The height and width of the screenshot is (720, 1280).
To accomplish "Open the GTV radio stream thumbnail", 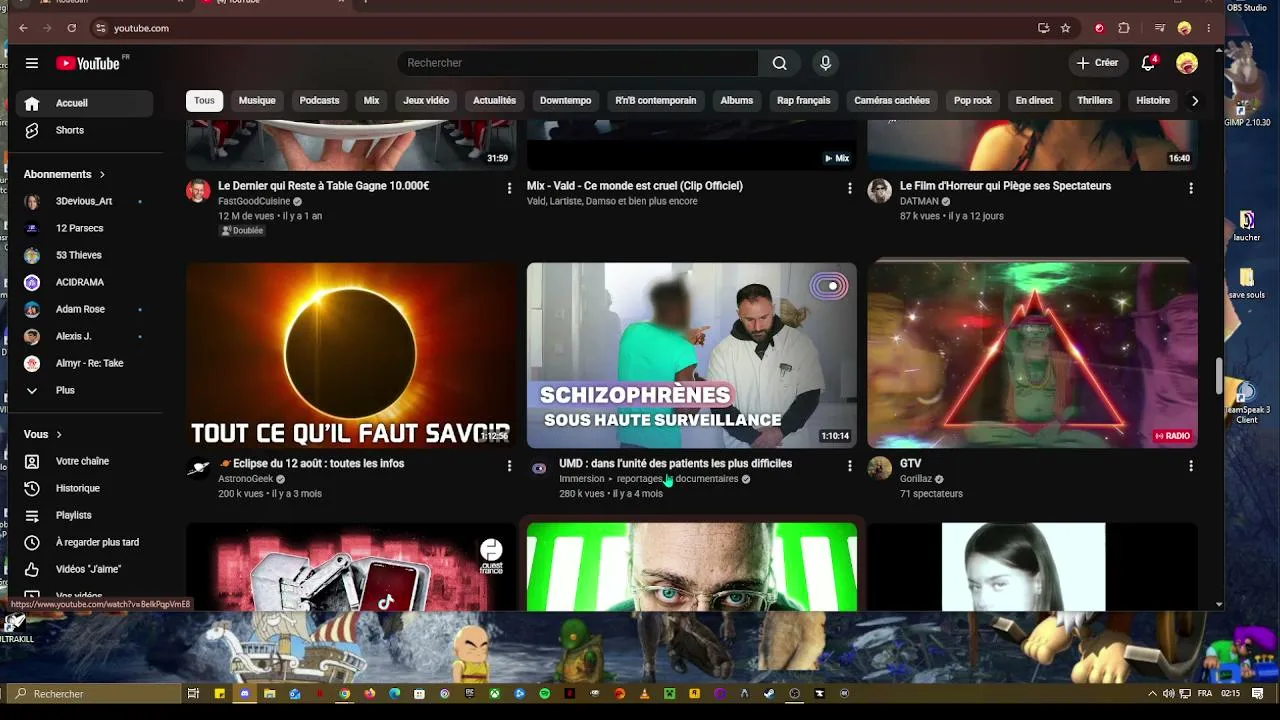I will (1032, 355).
